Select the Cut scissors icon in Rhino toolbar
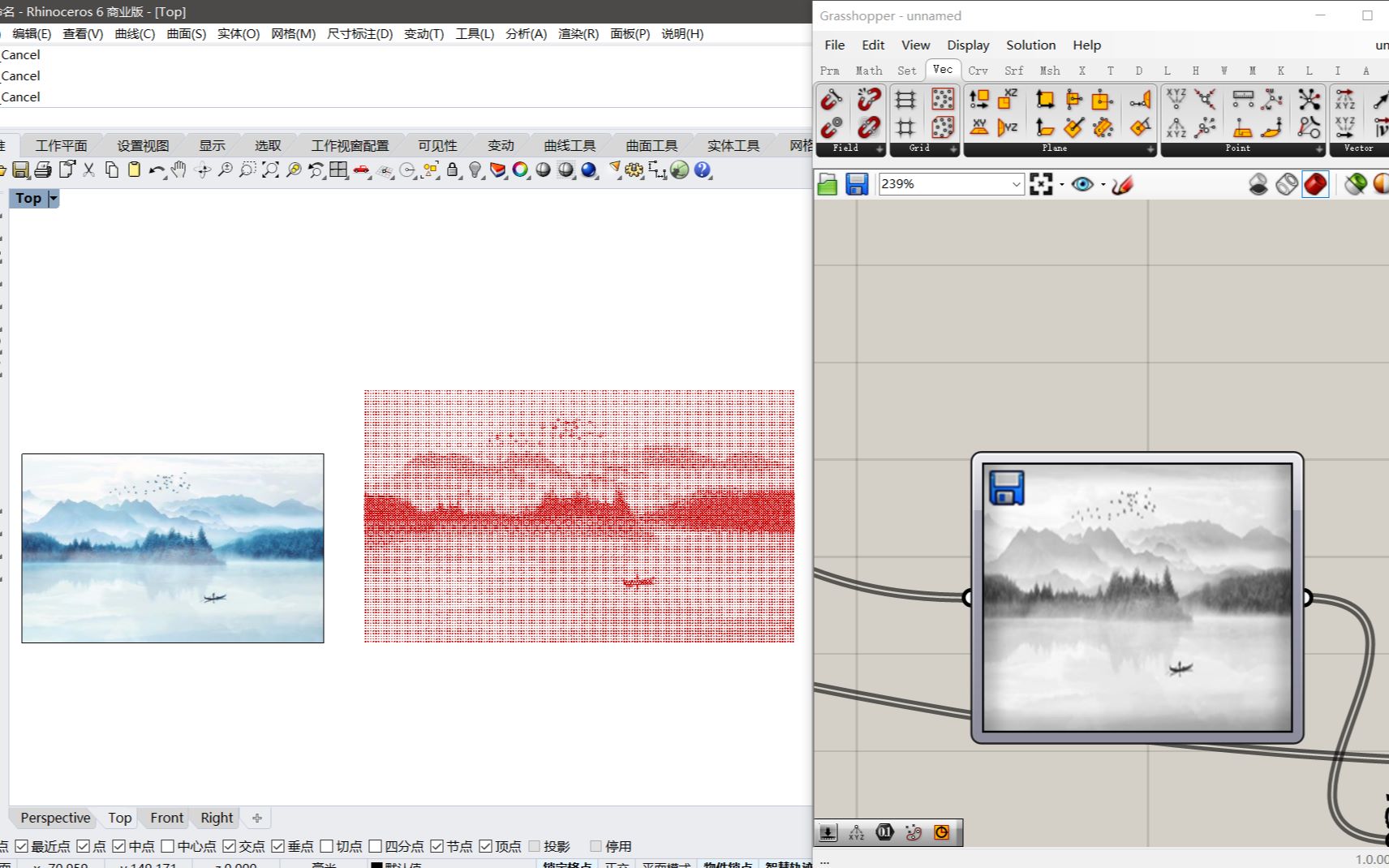The image size is (1389, 868). click(88, 170)
